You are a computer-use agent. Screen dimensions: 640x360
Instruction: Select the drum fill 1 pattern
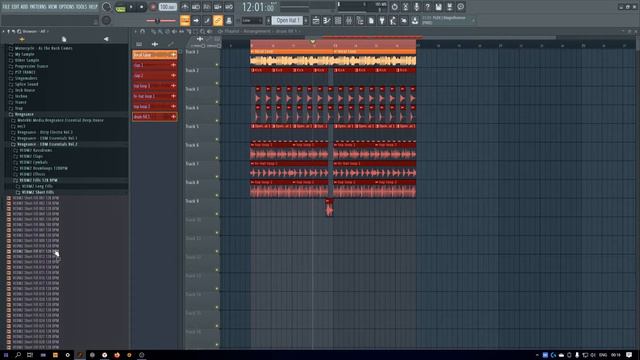coord(155,117)
